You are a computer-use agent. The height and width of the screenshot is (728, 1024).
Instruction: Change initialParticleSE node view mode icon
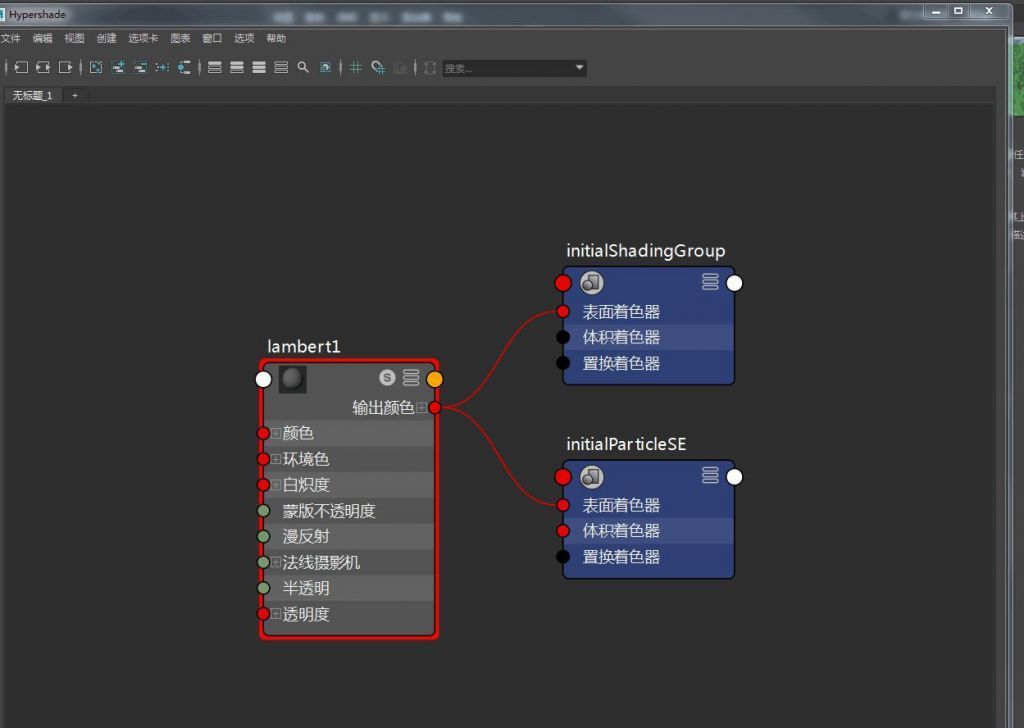click(x=710, y=475)
